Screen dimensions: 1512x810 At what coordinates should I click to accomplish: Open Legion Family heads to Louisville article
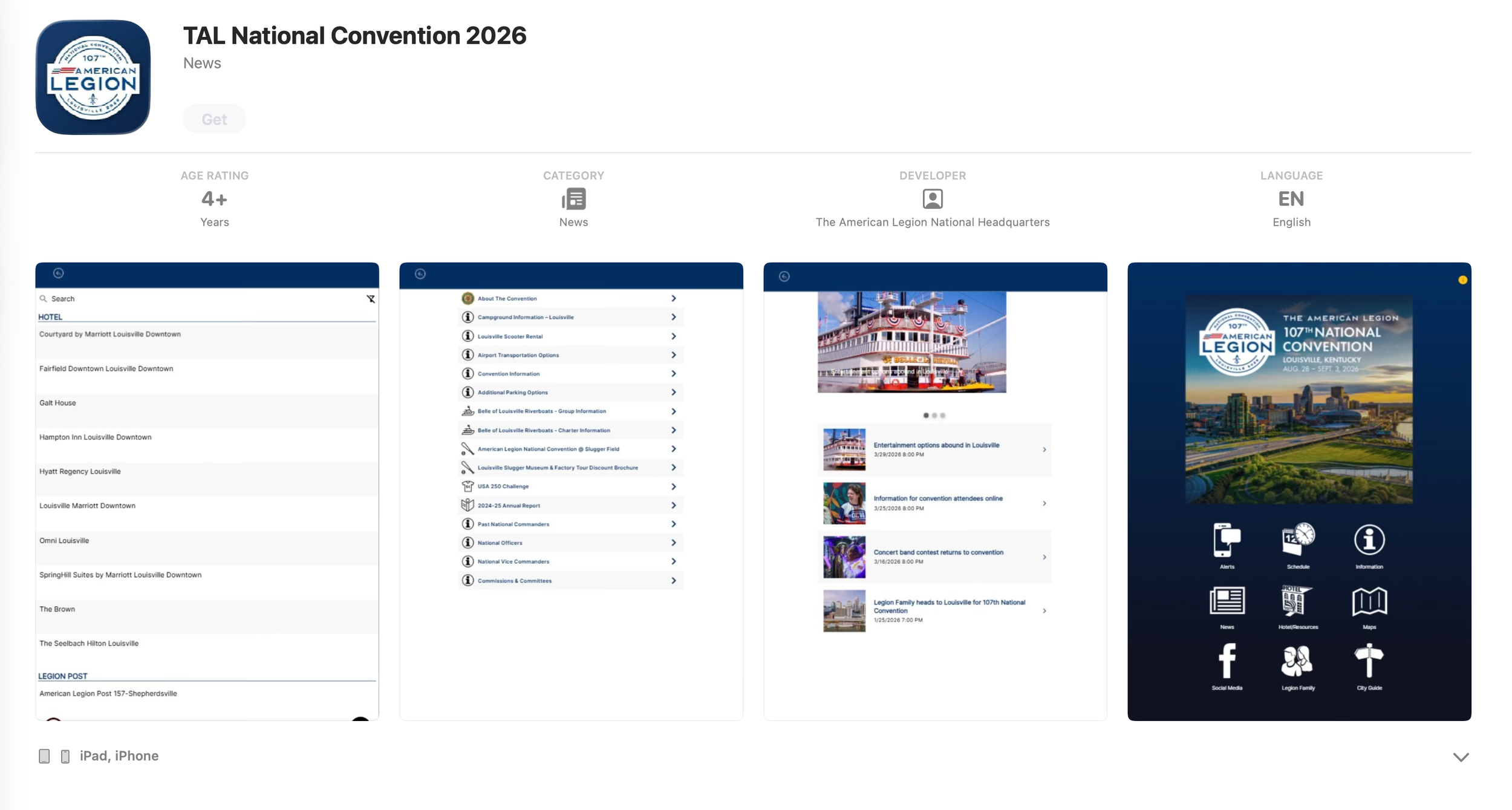pyautogui.click(x=934, y=611)
